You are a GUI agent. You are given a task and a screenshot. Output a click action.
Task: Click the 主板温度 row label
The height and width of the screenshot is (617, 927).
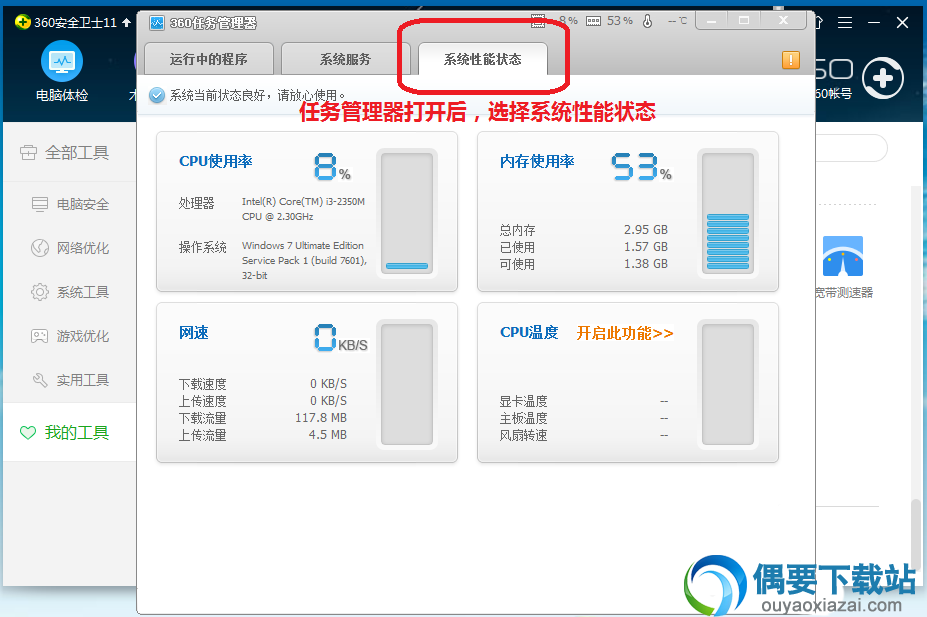pyautogui.click(x=523, y=418)
